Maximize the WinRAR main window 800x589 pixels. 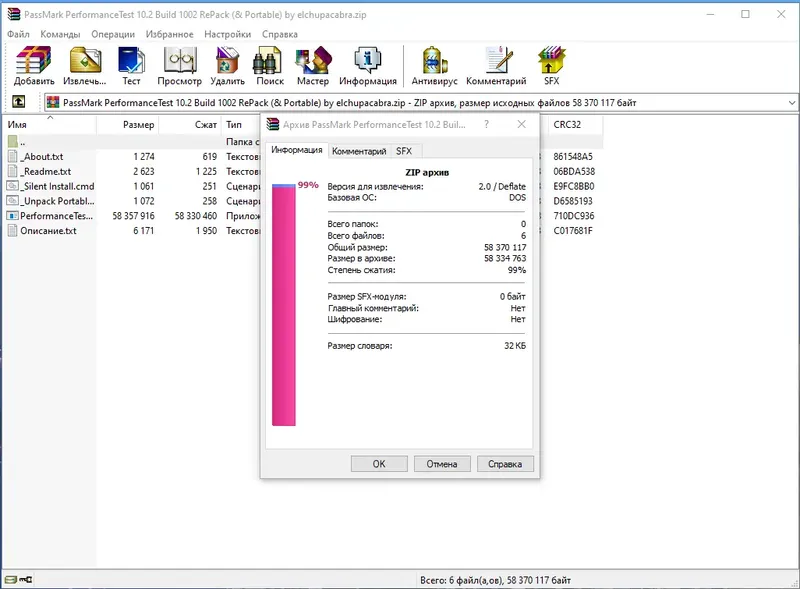[745, 14]
